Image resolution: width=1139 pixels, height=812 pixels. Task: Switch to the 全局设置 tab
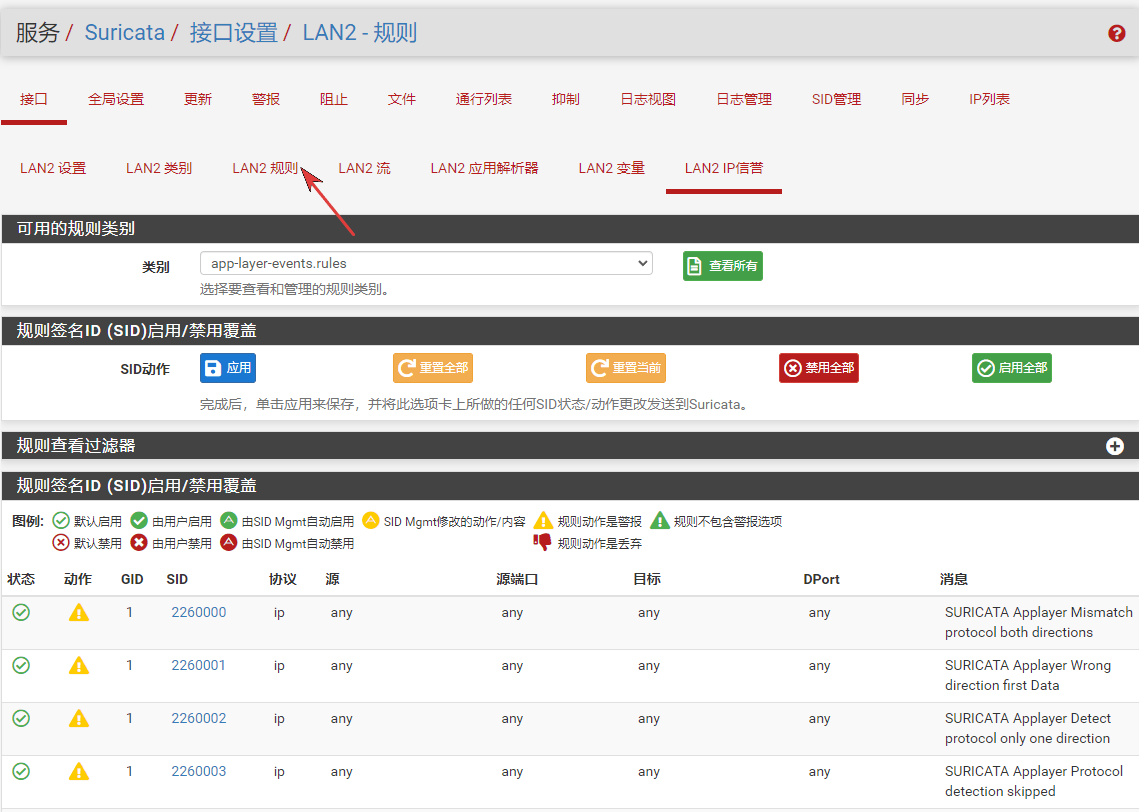(x=116, y=99)
